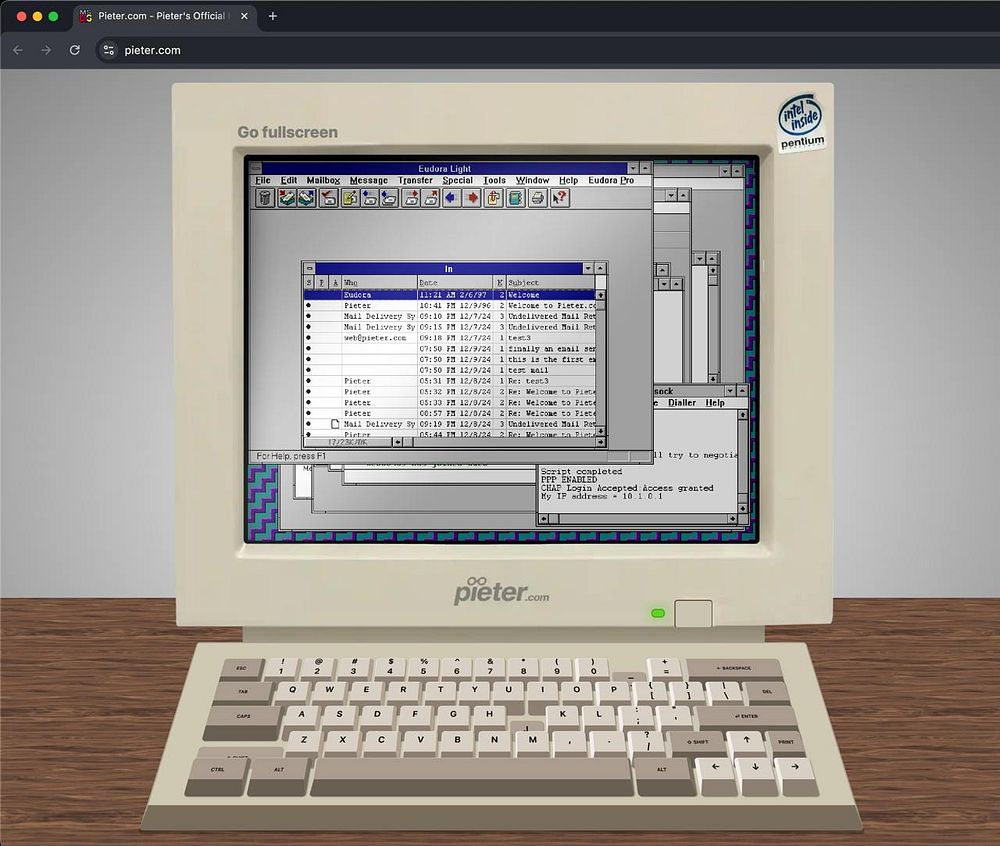
Task: Open the Dialler menu in Trumpet Winsock
Action: 682,403
